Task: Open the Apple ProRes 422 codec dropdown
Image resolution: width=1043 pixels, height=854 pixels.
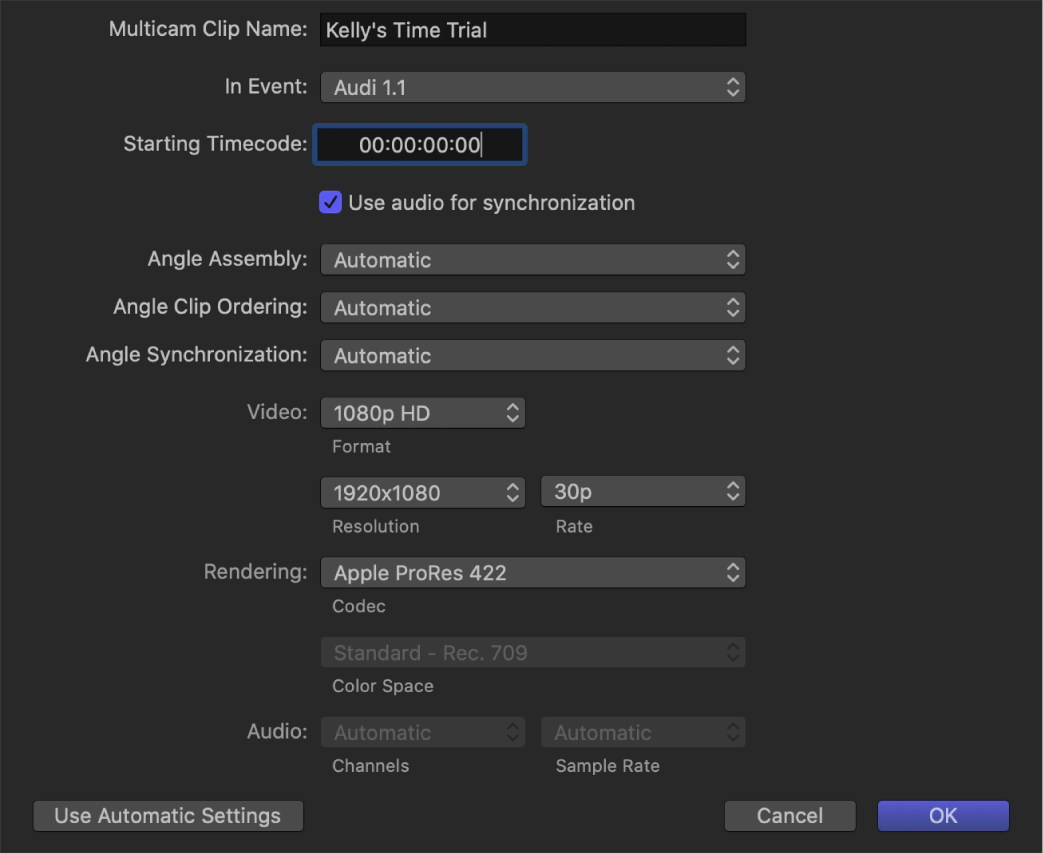Action: [533, 572]
